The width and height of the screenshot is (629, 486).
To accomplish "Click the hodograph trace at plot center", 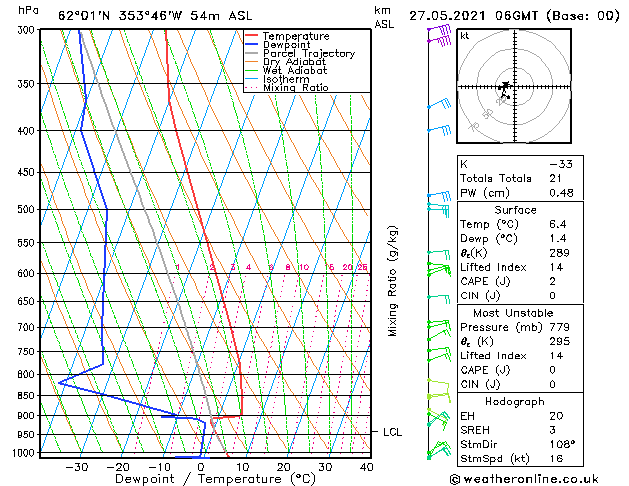I will [504, 89].
